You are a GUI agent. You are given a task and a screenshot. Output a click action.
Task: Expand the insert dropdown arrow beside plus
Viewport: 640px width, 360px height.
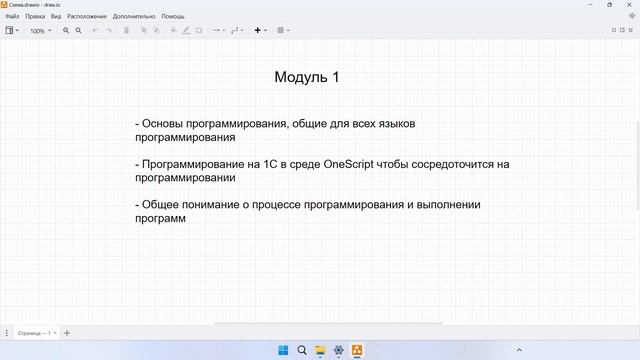click(265, 31)
